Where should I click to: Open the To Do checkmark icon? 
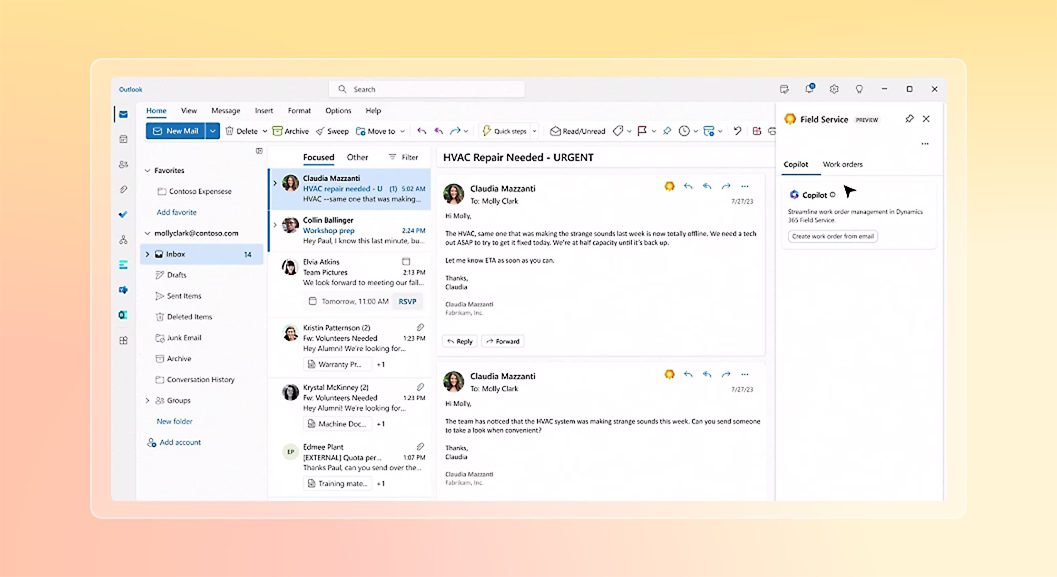pos(123,214)
